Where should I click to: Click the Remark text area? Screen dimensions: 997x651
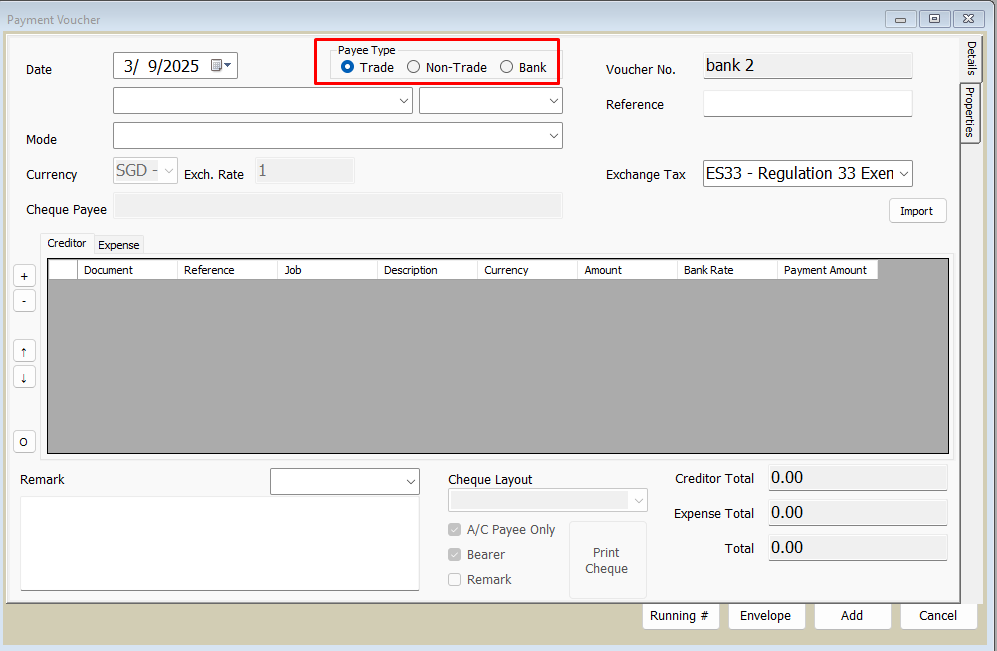[219, 543]
